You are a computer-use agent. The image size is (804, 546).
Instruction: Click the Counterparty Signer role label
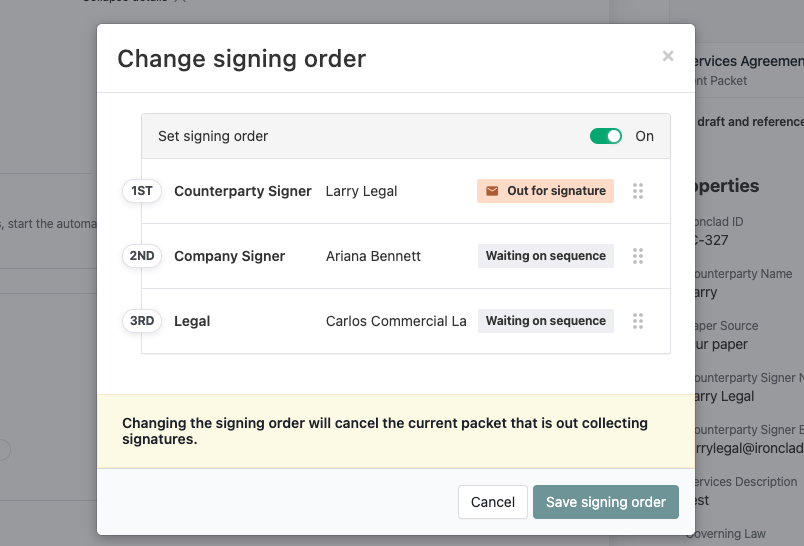[243, 191]
